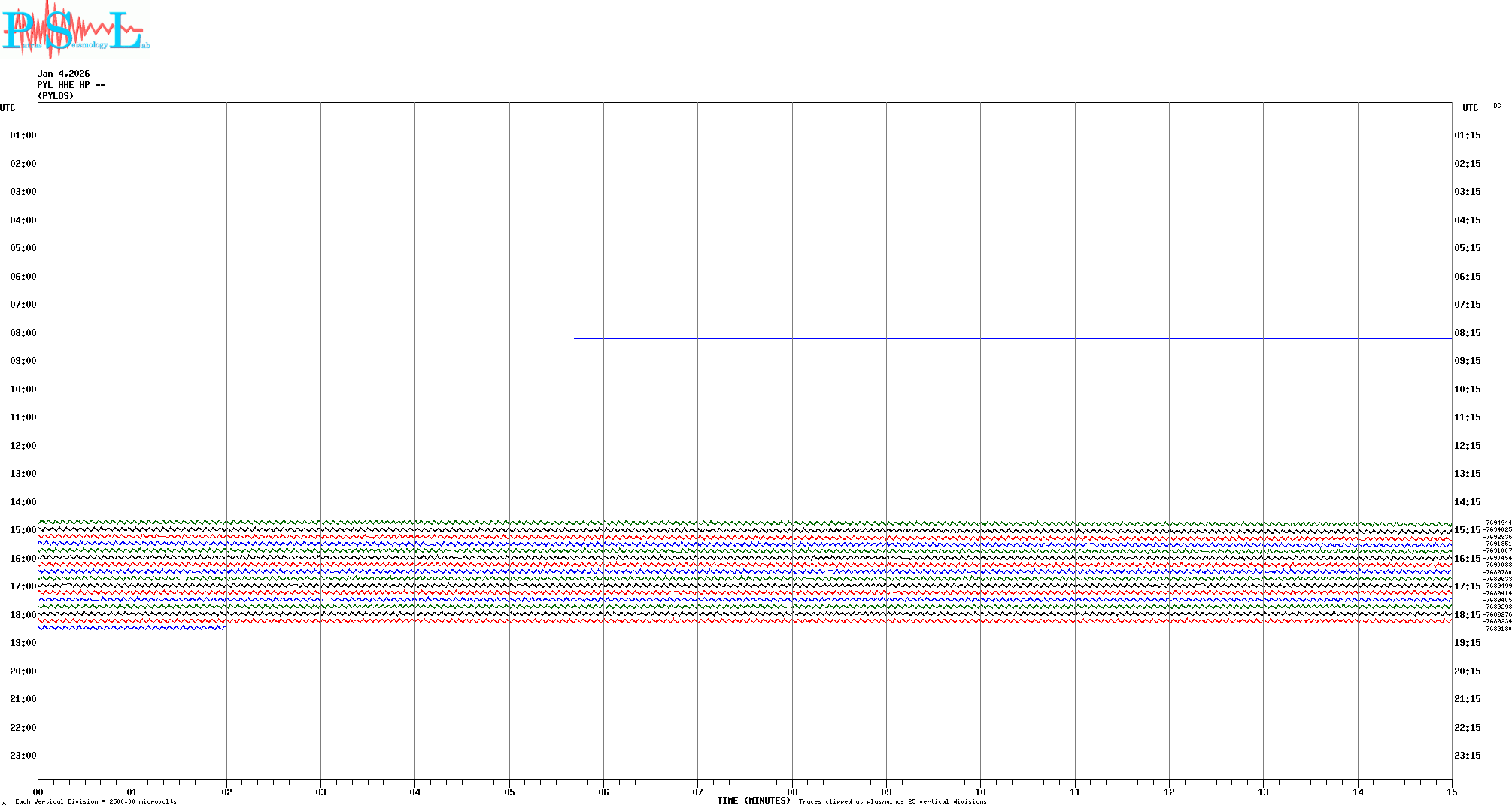
Task: Click minute marker 15 on time axis
Action: (x=1452, y=792)
